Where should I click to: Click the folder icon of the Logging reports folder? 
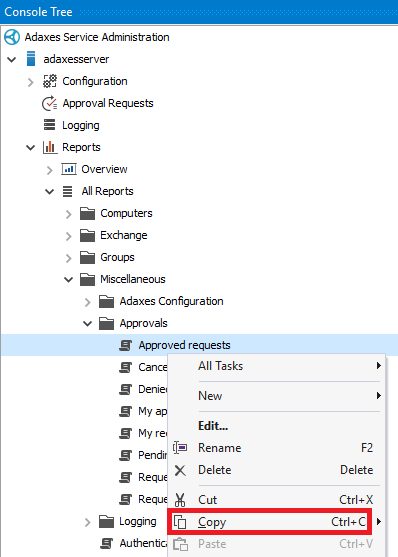(x=106, y=522)
